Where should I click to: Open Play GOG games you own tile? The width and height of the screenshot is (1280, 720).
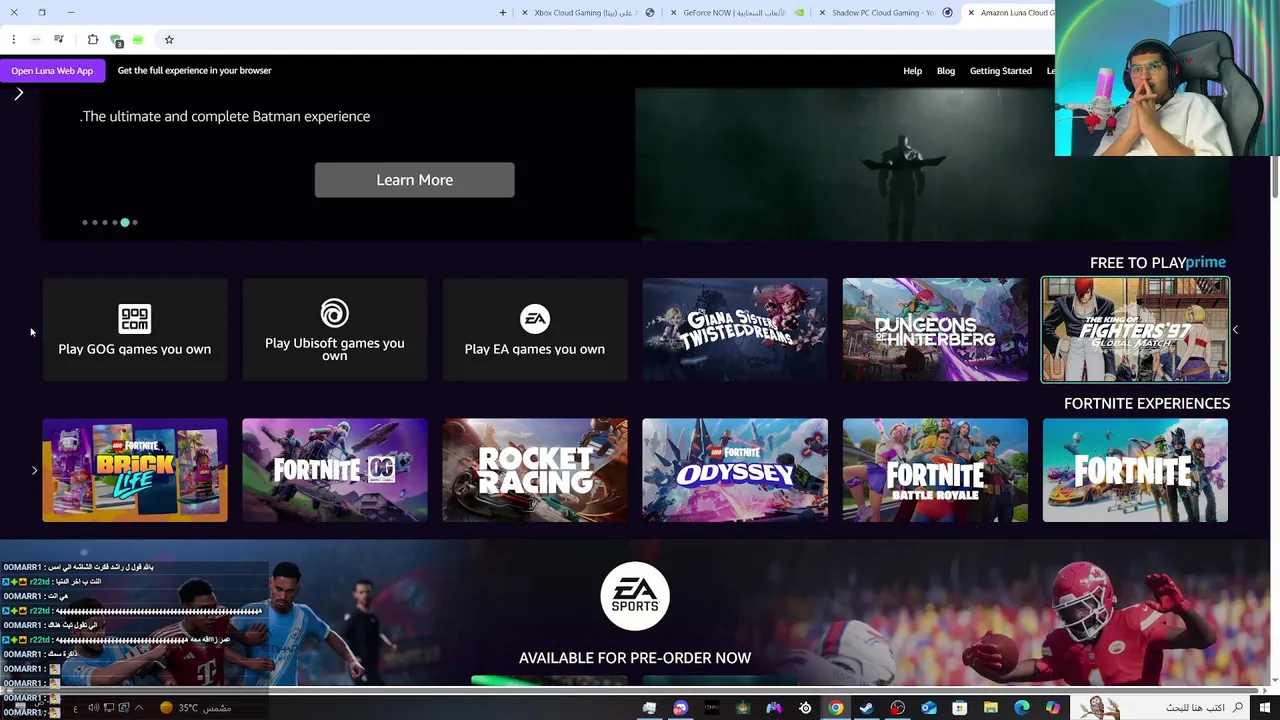click(135, 330)
